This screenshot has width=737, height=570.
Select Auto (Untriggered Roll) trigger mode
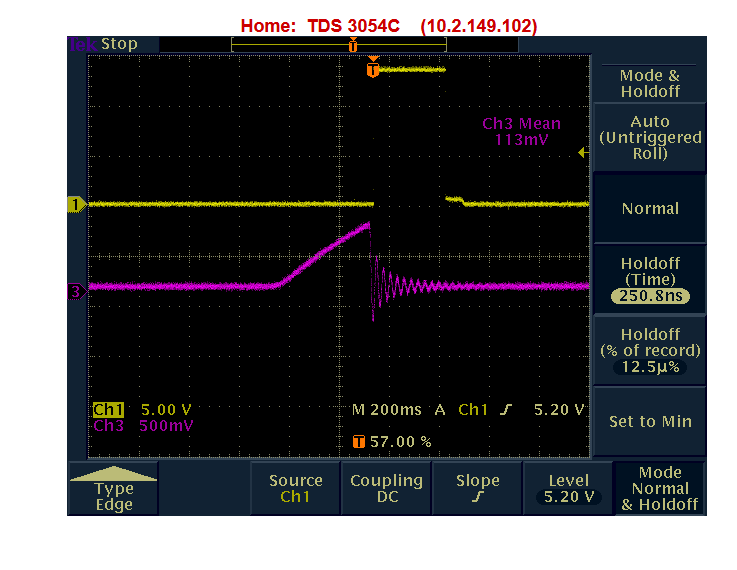tap(650, 137)
